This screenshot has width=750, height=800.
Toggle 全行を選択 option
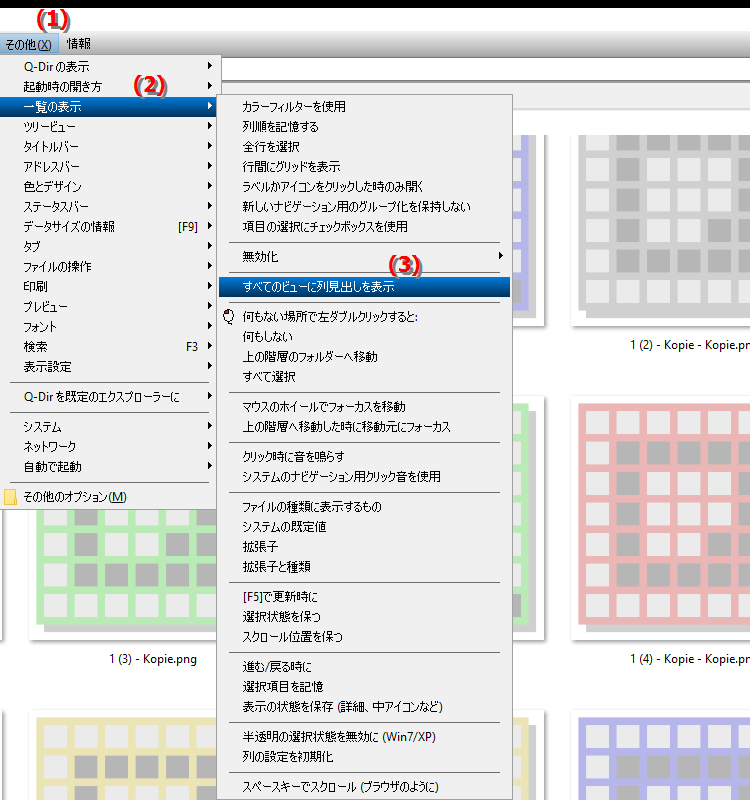click(x=364, y=146)
